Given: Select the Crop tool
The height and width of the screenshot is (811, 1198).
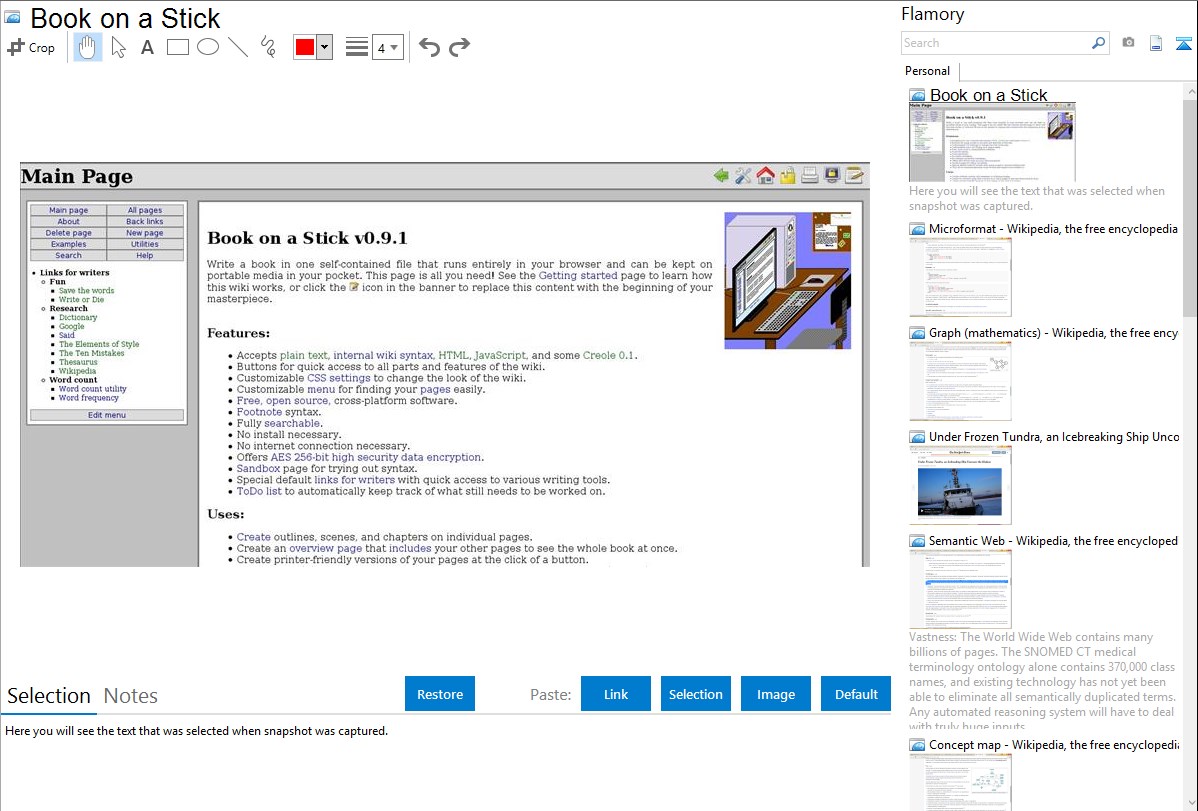Looking at the screenshot, I should (31, 47).
